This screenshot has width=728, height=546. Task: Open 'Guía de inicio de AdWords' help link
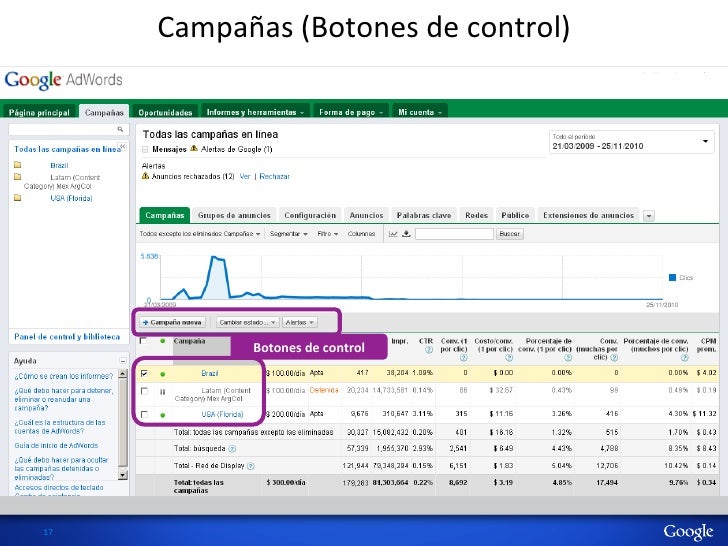click(x=56, y=445)
